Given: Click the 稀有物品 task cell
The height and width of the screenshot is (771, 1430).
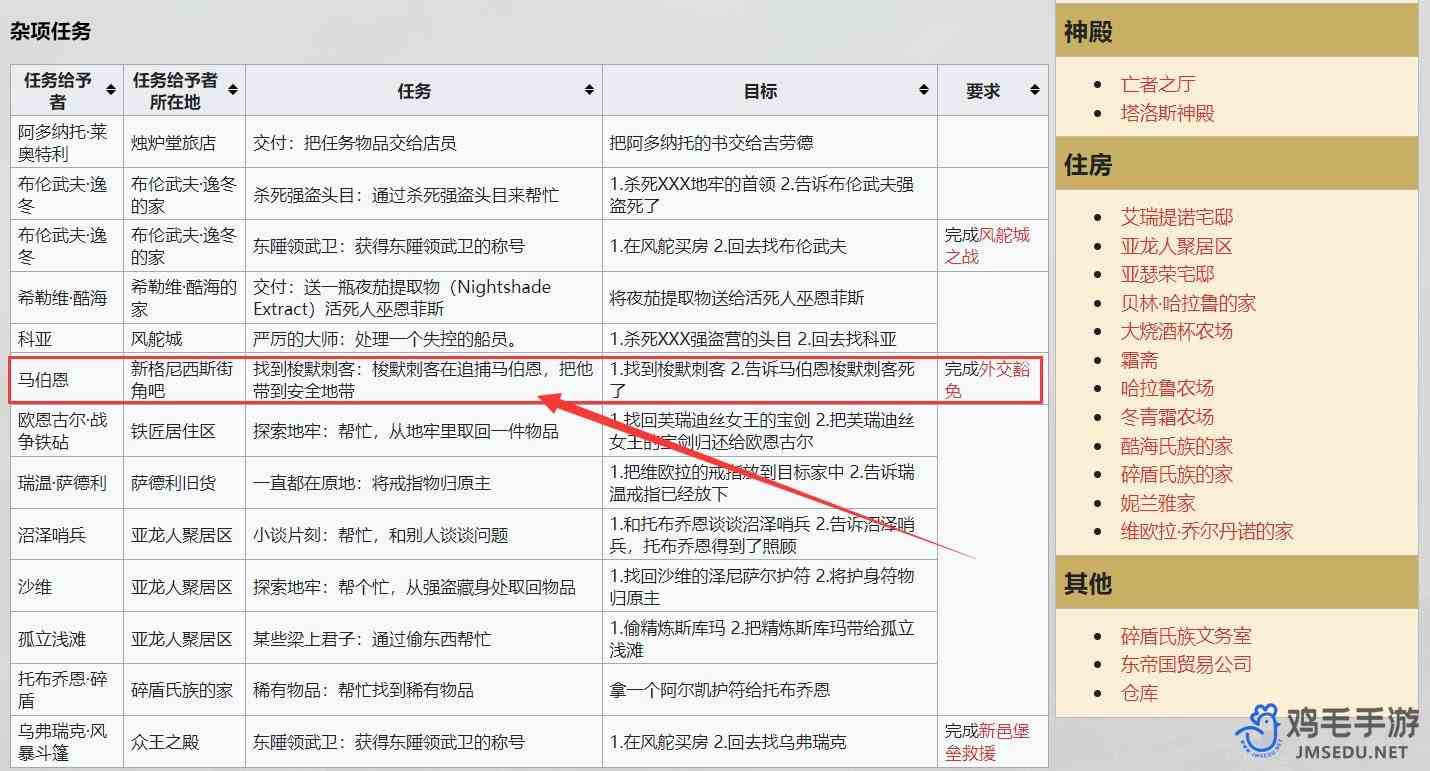Looking at the screenshot, I should coord(423,690).
